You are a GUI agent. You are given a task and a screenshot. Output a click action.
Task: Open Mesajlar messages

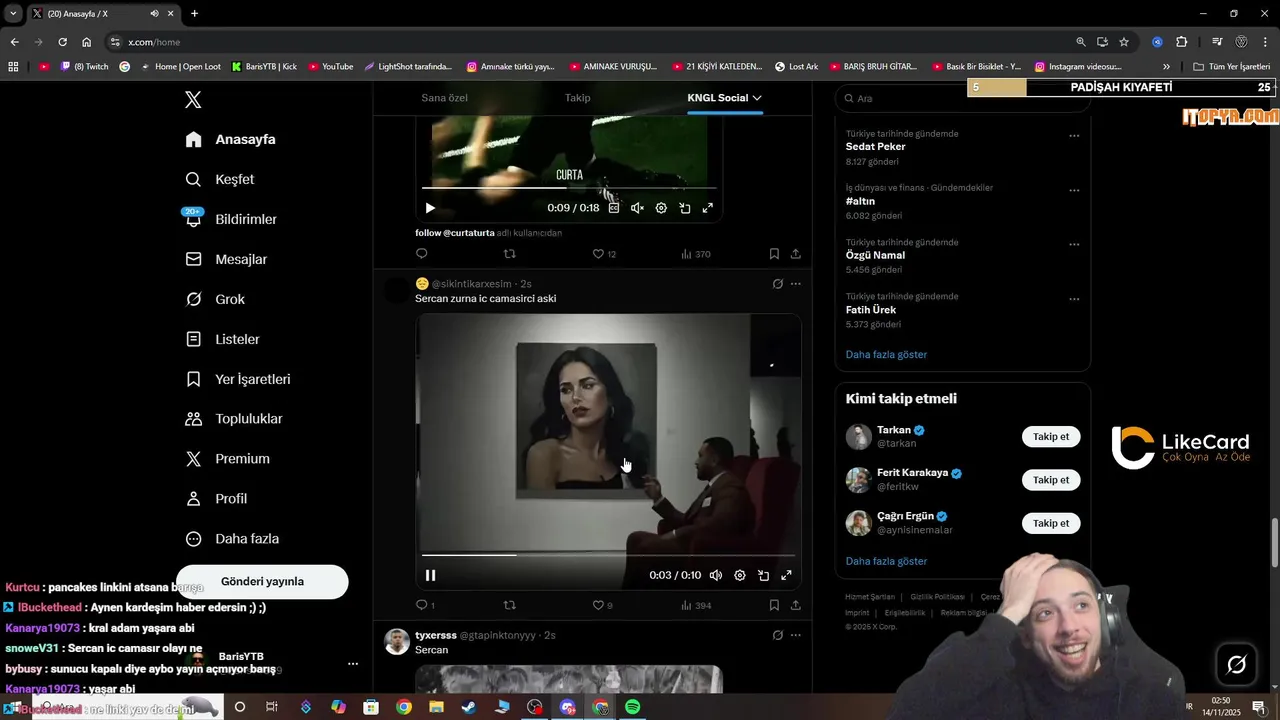coord(226,259)
